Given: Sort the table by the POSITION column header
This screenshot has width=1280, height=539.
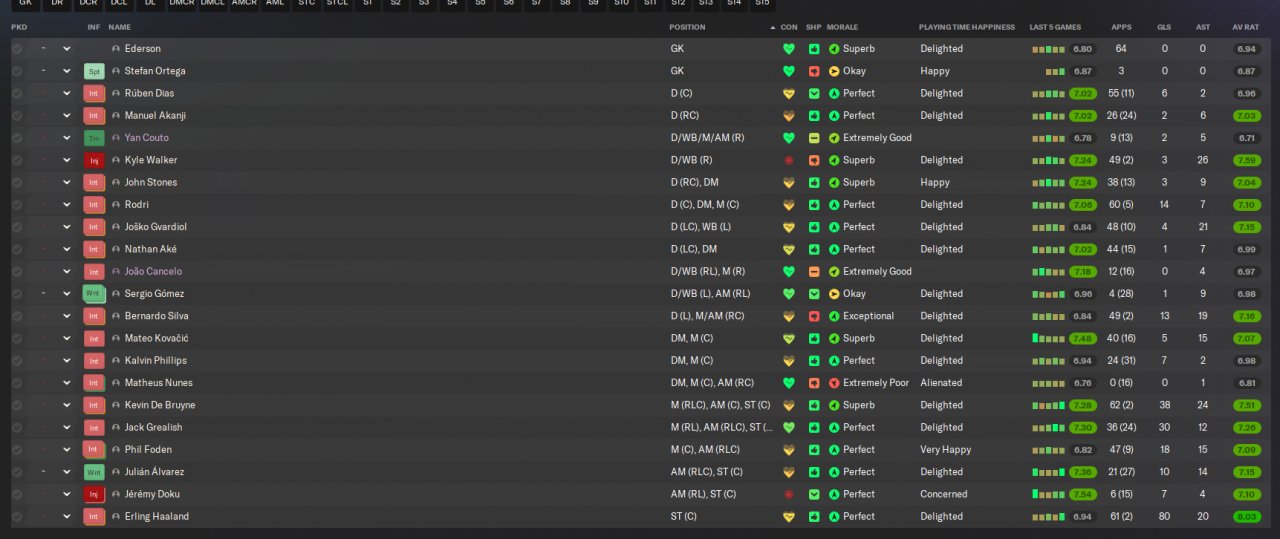Looking at the screenshot, I should coord(687,27).
